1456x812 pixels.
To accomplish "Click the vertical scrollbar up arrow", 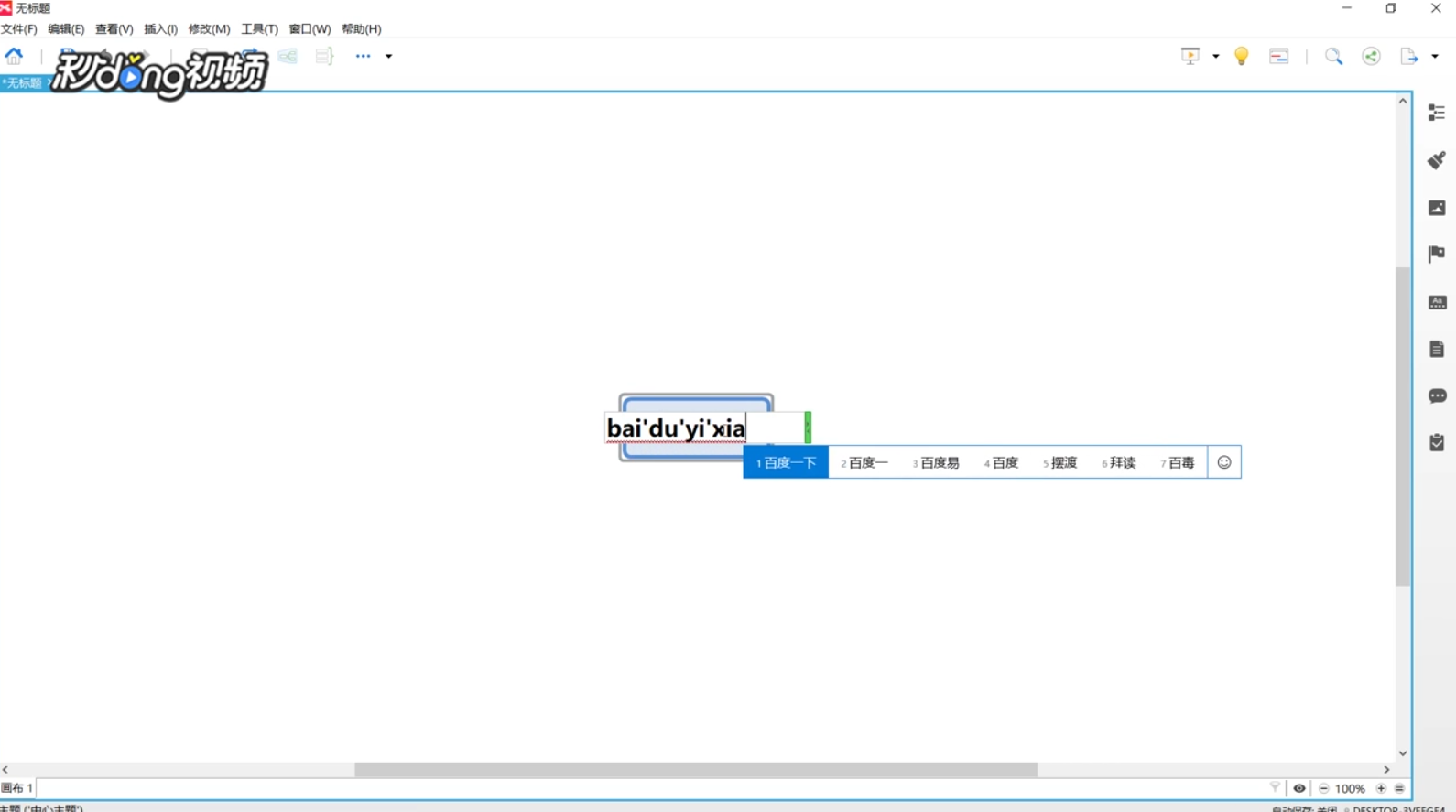I will [1403, 102].
